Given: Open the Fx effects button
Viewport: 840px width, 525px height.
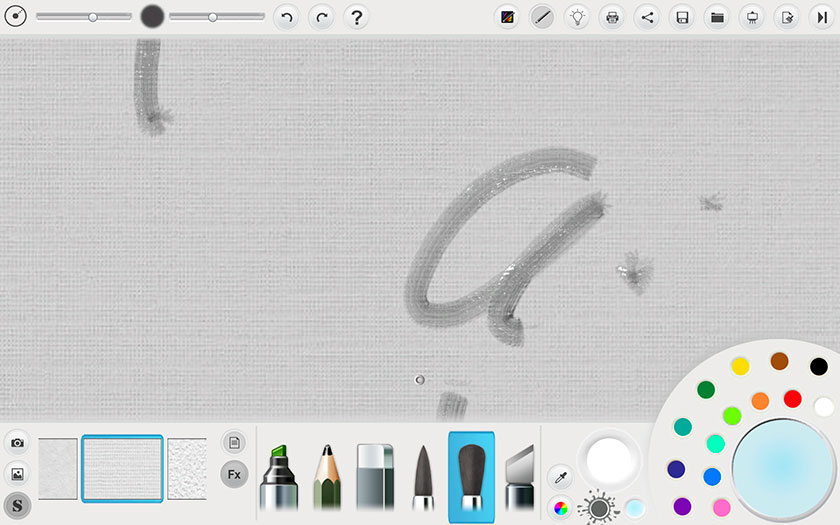Looking at the screenshot, I should tap(234, 474).
